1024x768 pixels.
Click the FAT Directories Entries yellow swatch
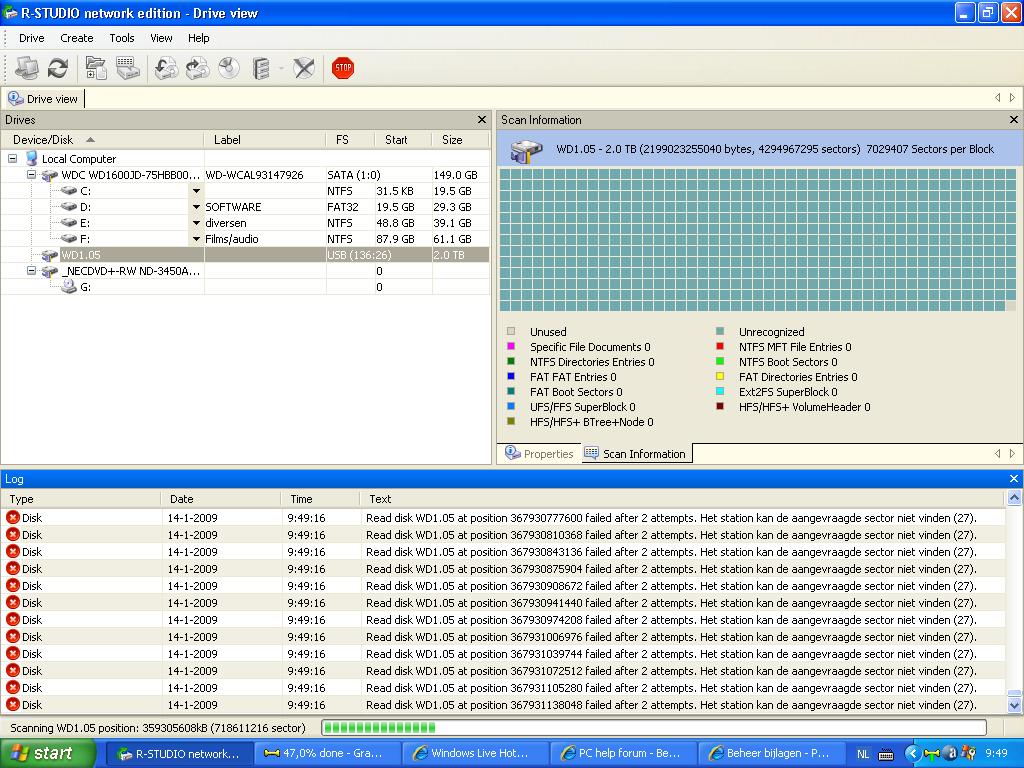click(x=720, y=377)
